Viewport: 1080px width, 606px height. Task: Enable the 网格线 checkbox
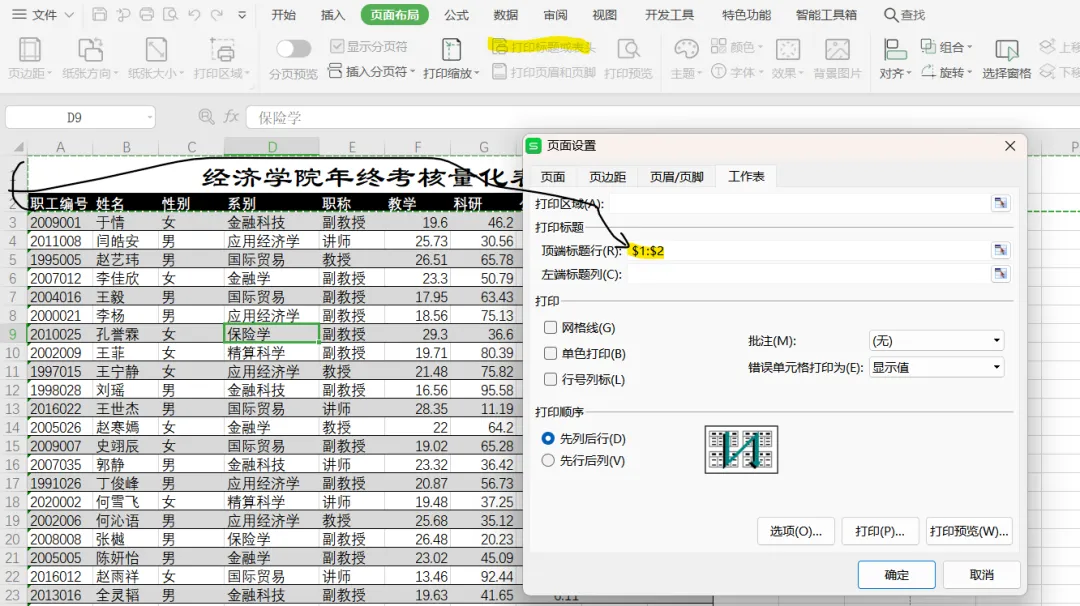[550, 328]
